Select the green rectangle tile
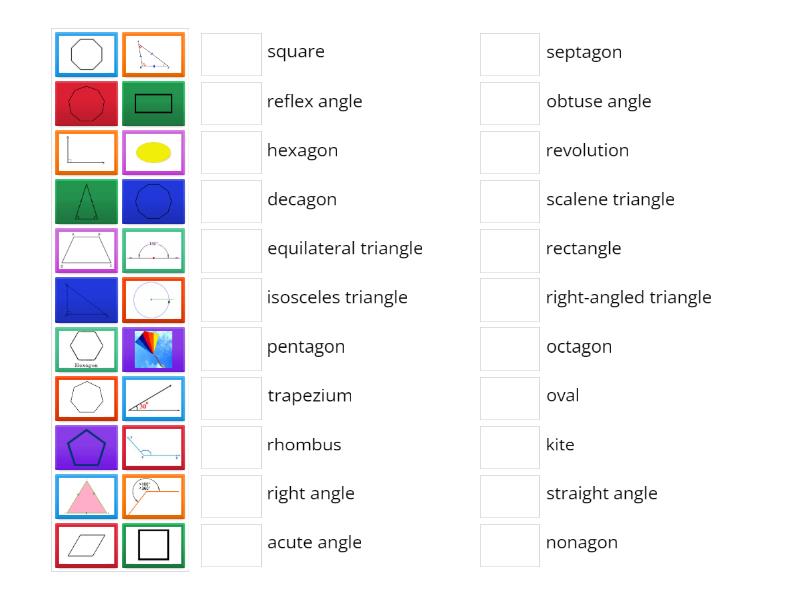Viewport: 800px width, 600px height. coord(153,104)
